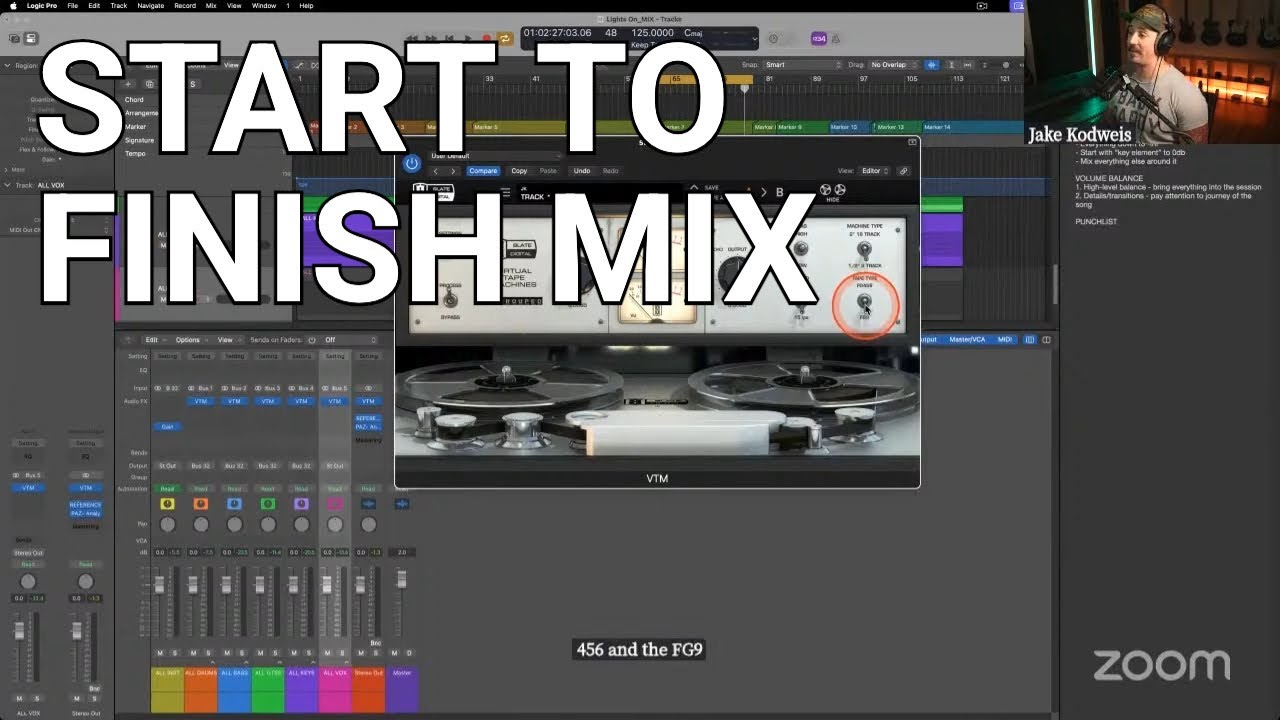This screenshot has height=720, width=1280.
Task: Flip the Process/Bypass switch
Action: tap(450, 298)
